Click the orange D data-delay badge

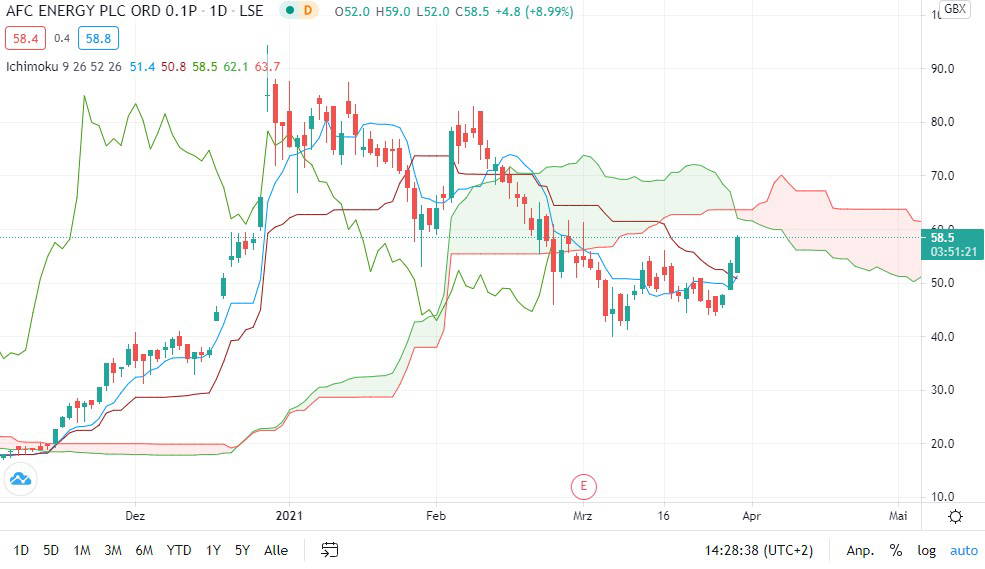308,11
